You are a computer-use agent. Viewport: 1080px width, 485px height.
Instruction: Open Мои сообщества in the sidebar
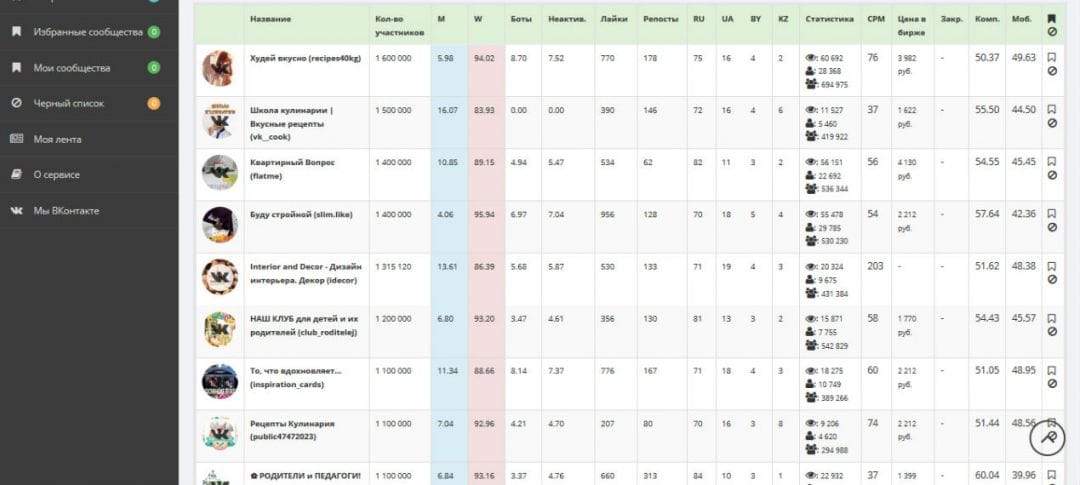(89, 68)
